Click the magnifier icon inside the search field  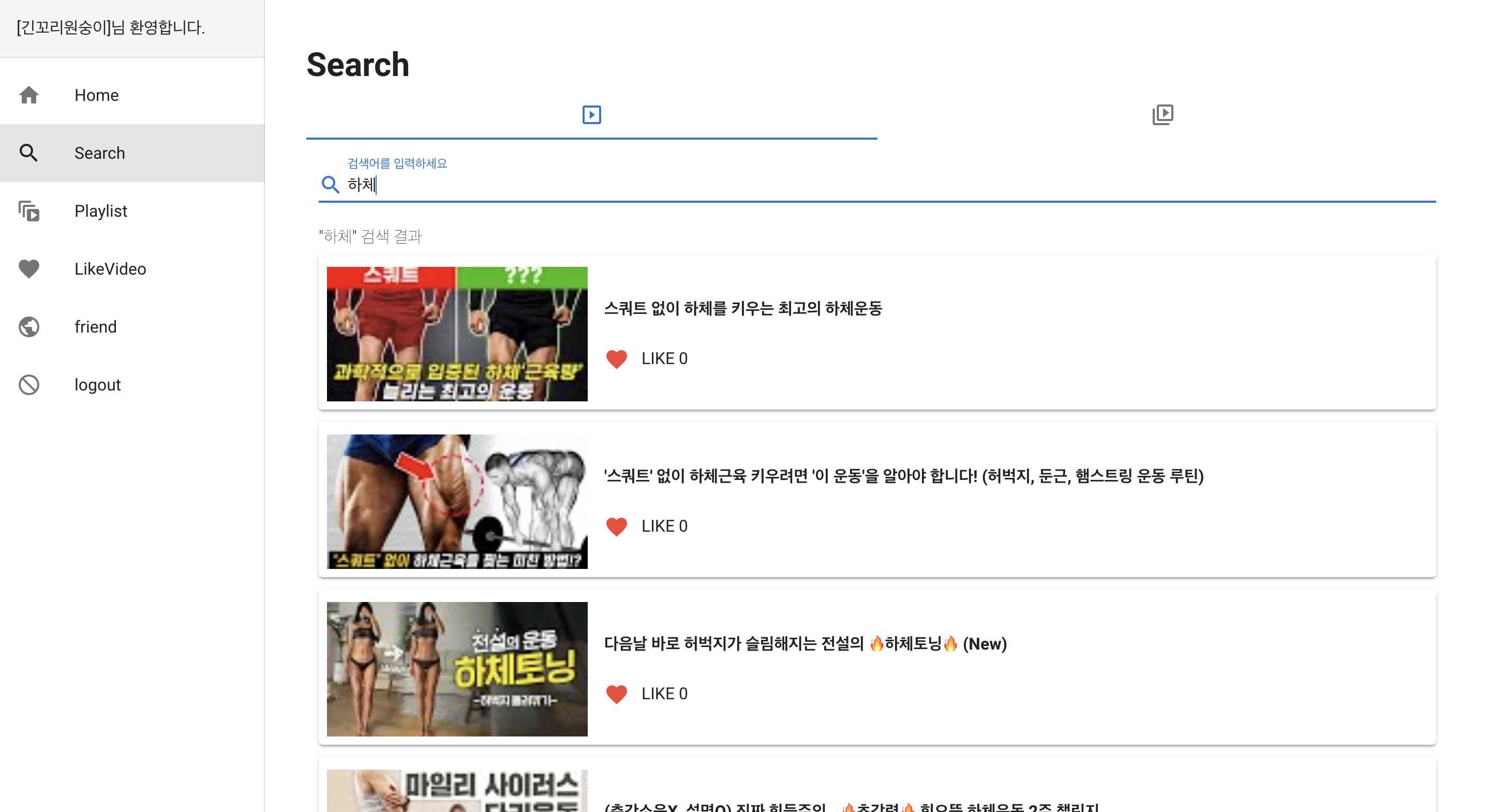(x=330, y=185)
